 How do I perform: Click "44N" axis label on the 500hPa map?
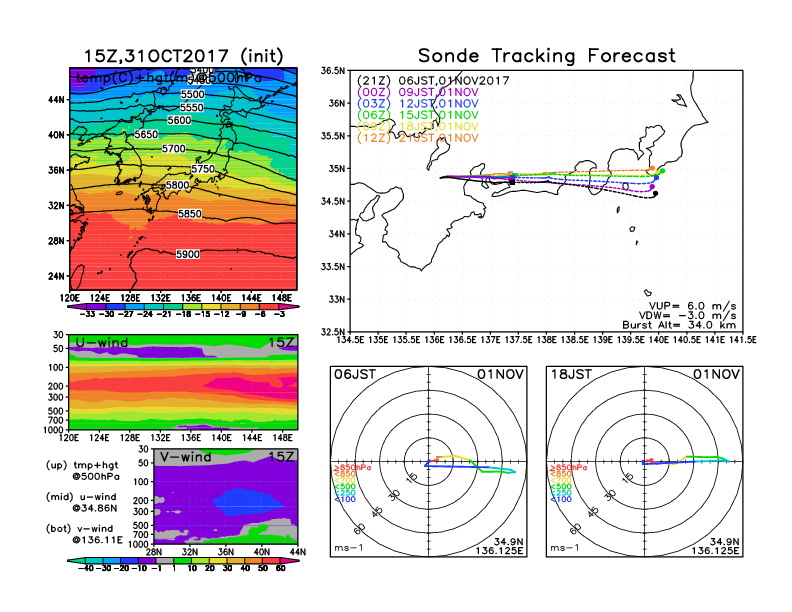pyautogui.click(x=56, y=100)
